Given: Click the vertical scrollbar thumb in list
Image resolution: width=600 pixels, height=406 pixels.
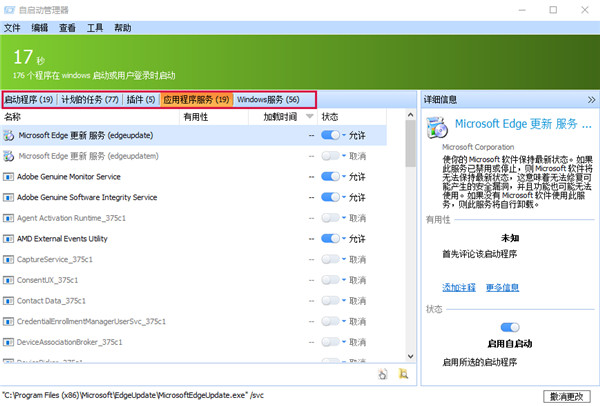Looking at the screenshot, I should tap(411, 143).
